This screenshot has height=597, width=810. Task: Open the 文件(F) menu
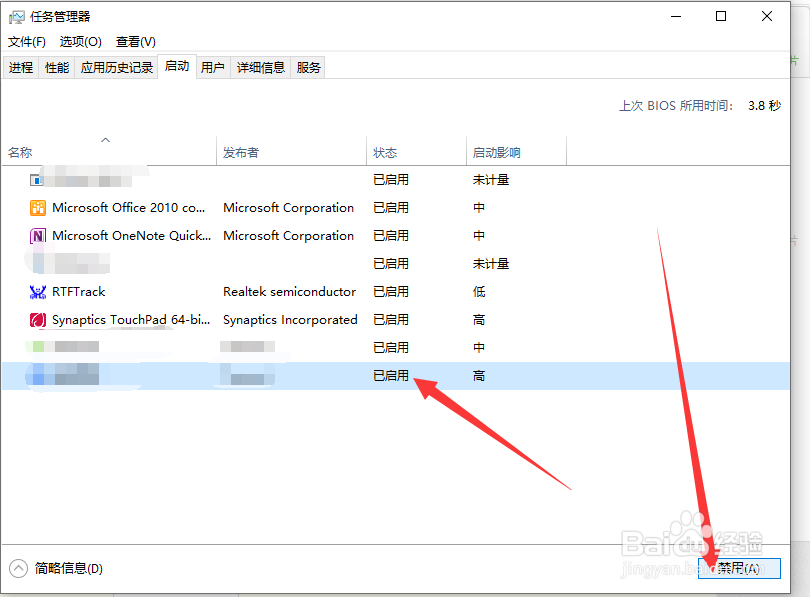(26, 41)
